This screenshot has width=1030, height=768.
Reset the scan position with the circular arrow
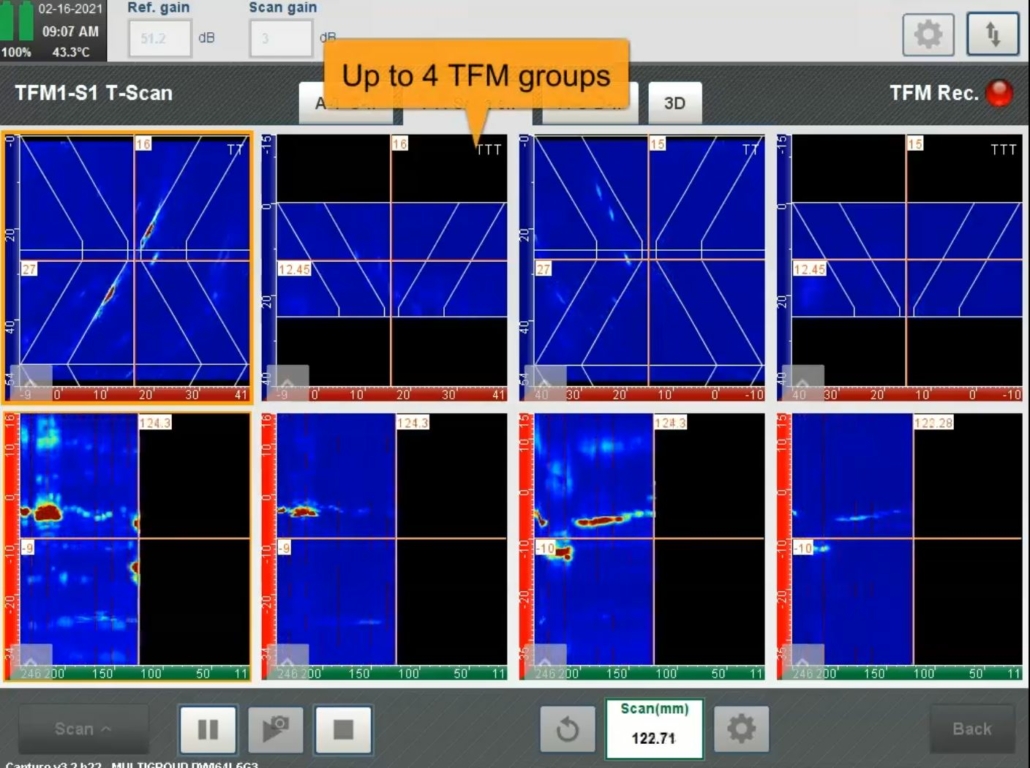pos(568,729)
